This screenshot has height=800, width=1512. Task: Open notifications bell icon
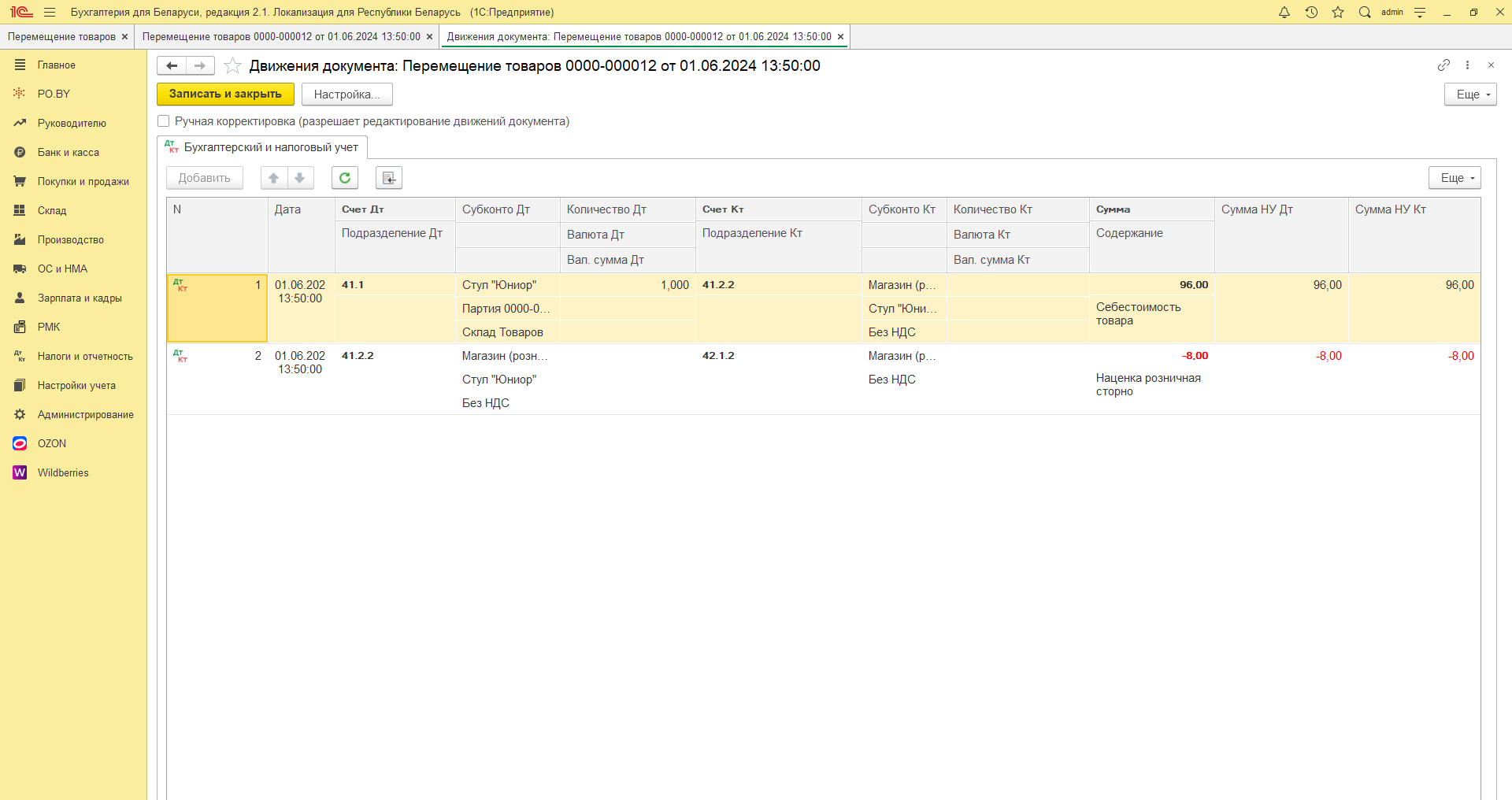(1284, 12)
